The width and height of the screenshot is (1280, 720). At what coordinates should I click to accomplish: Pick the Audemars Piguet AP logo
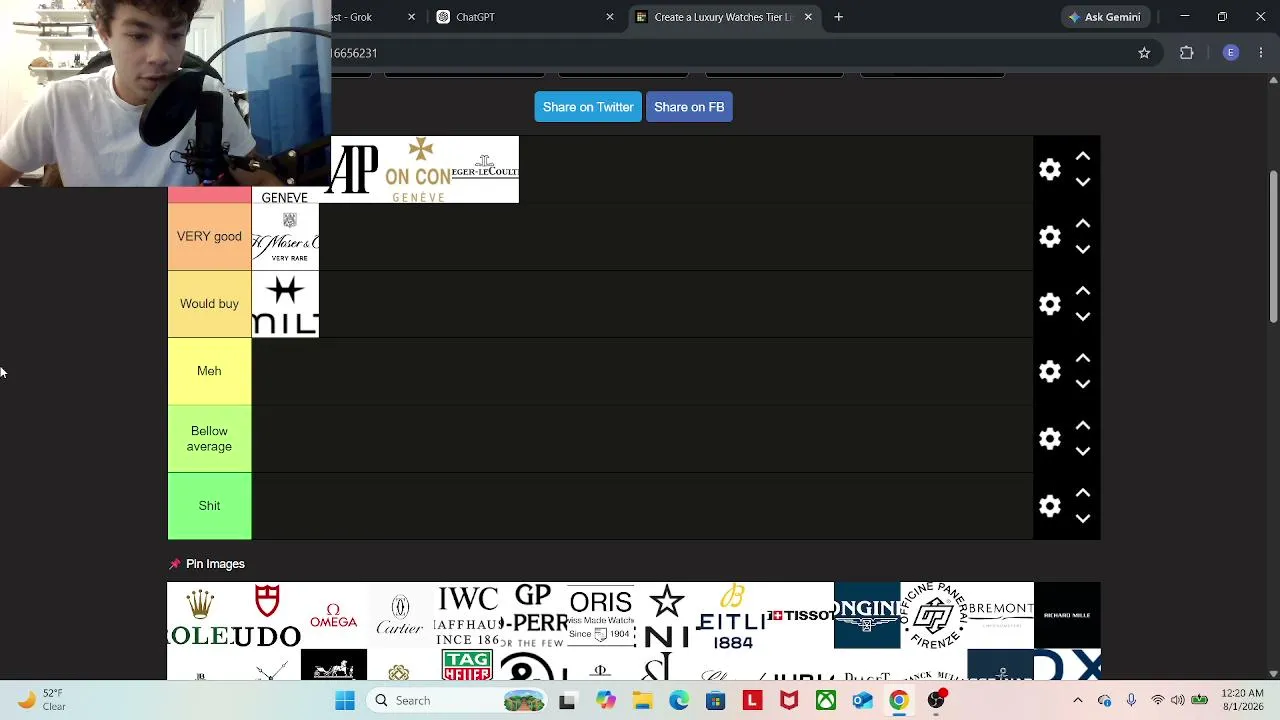click(x=357, y=170)
